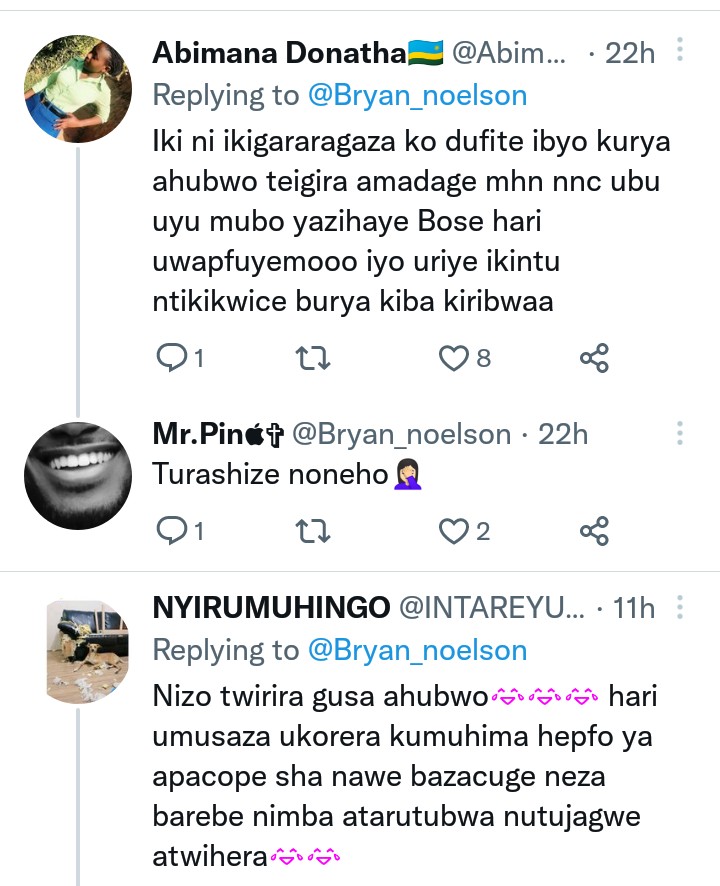The height and width of the screenshot is (886, 720).
Task: Retweet Abimana Donatha's tweet
Action: click(314, 357)
